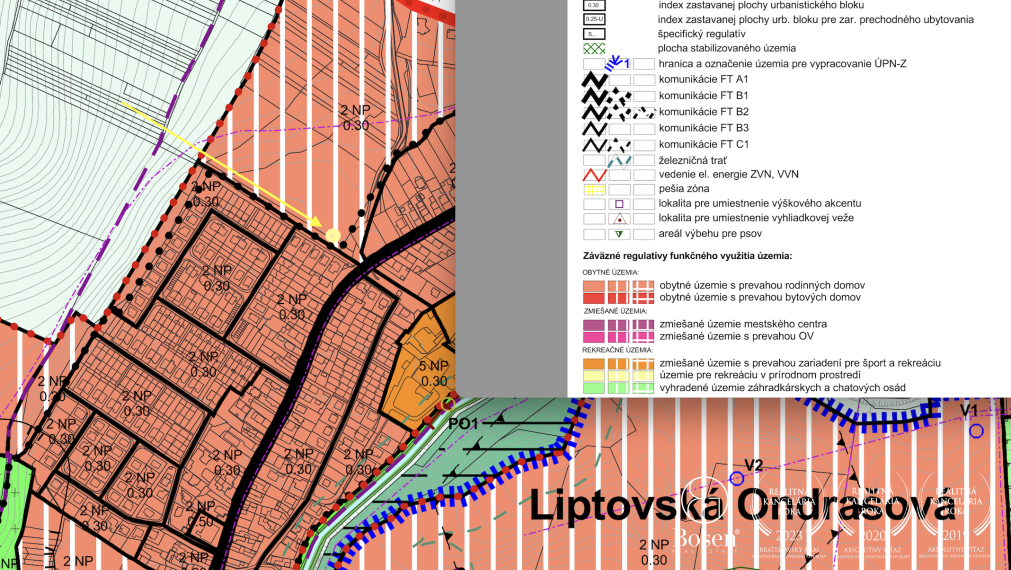Click the 'PO1' label on the map
1011x570 pixels.
(463, 424)
